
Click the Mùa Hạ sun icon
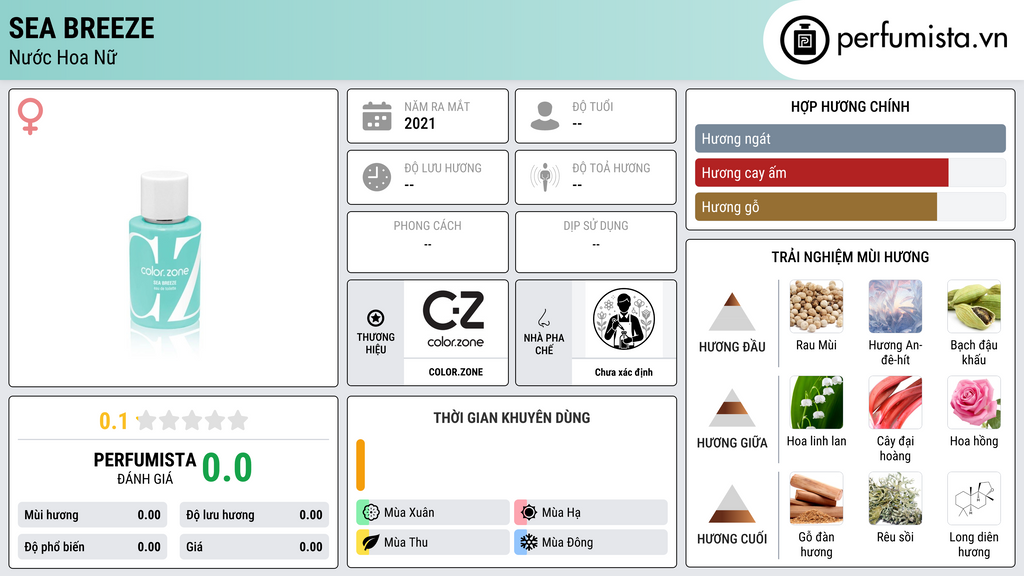coord(529,512)
